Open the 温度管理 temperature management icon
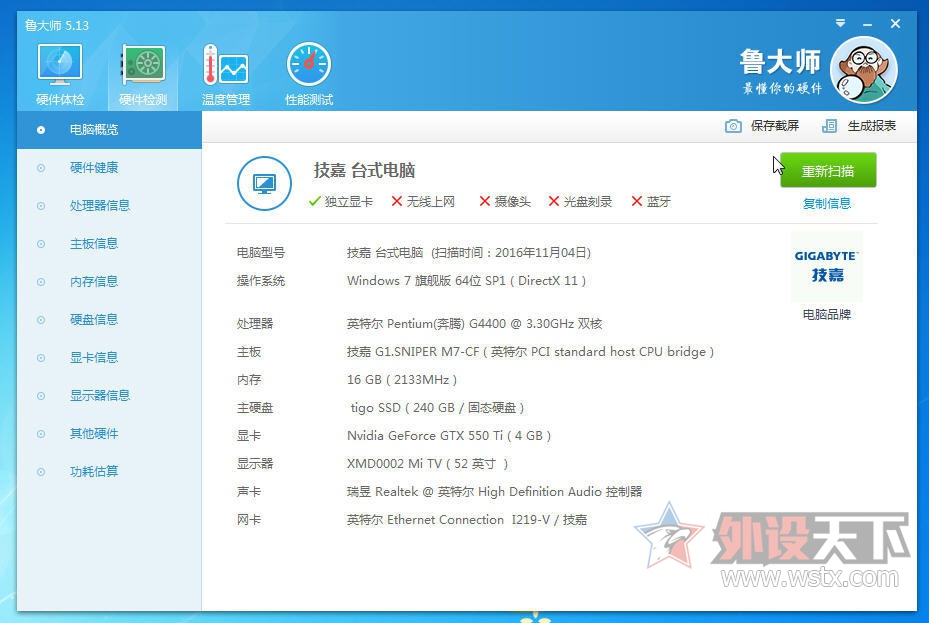The height and width of the screenshot is (623, 929). point(226,75)
